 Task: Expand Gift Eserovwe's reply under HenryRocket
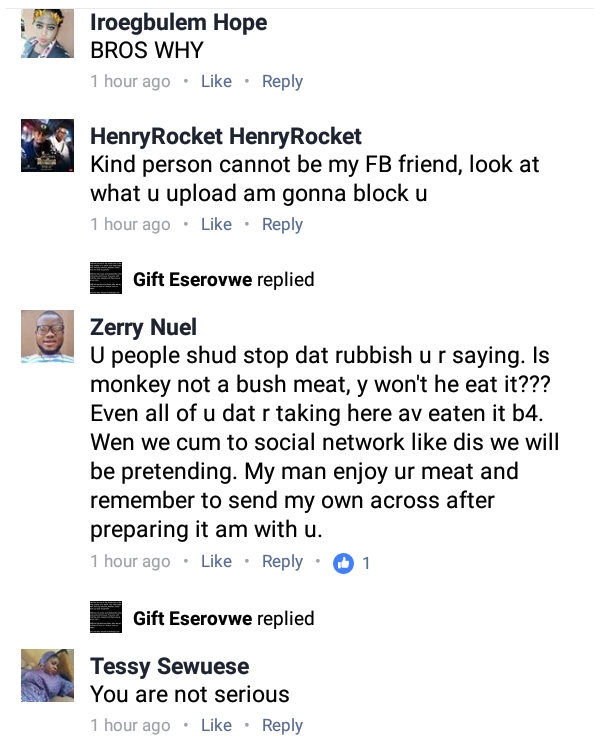(223, 279)
